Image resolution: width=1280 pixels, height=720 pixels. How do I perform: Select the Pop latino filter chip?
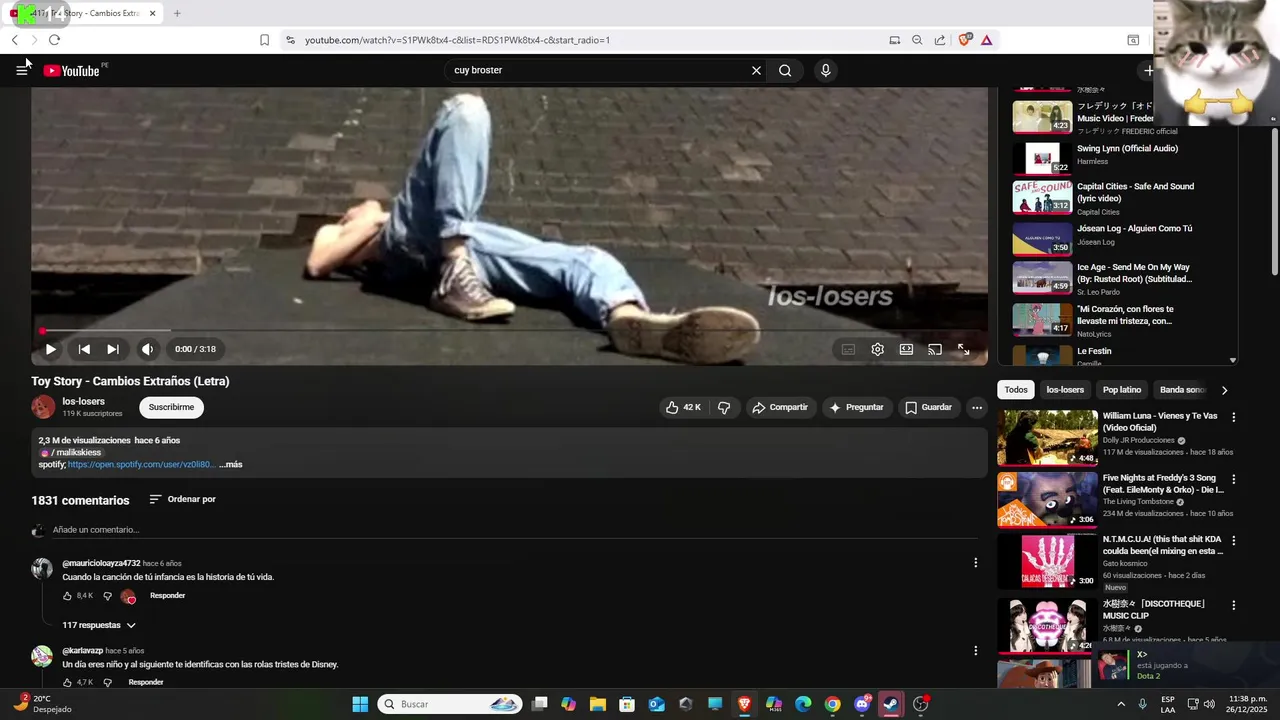(1122, 390)
